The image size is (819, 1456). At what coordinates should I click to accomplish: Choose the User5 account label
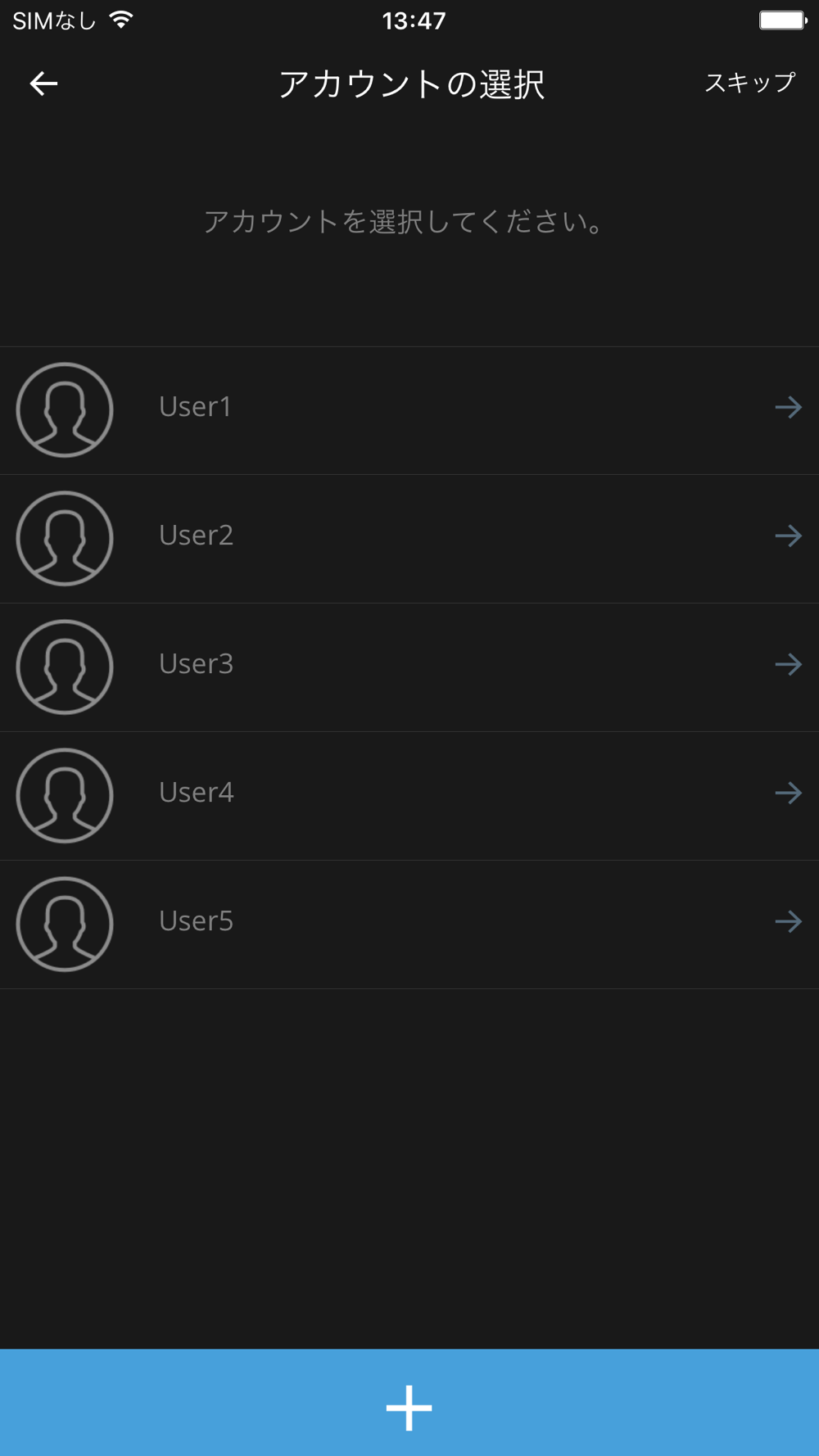[197, 921]
